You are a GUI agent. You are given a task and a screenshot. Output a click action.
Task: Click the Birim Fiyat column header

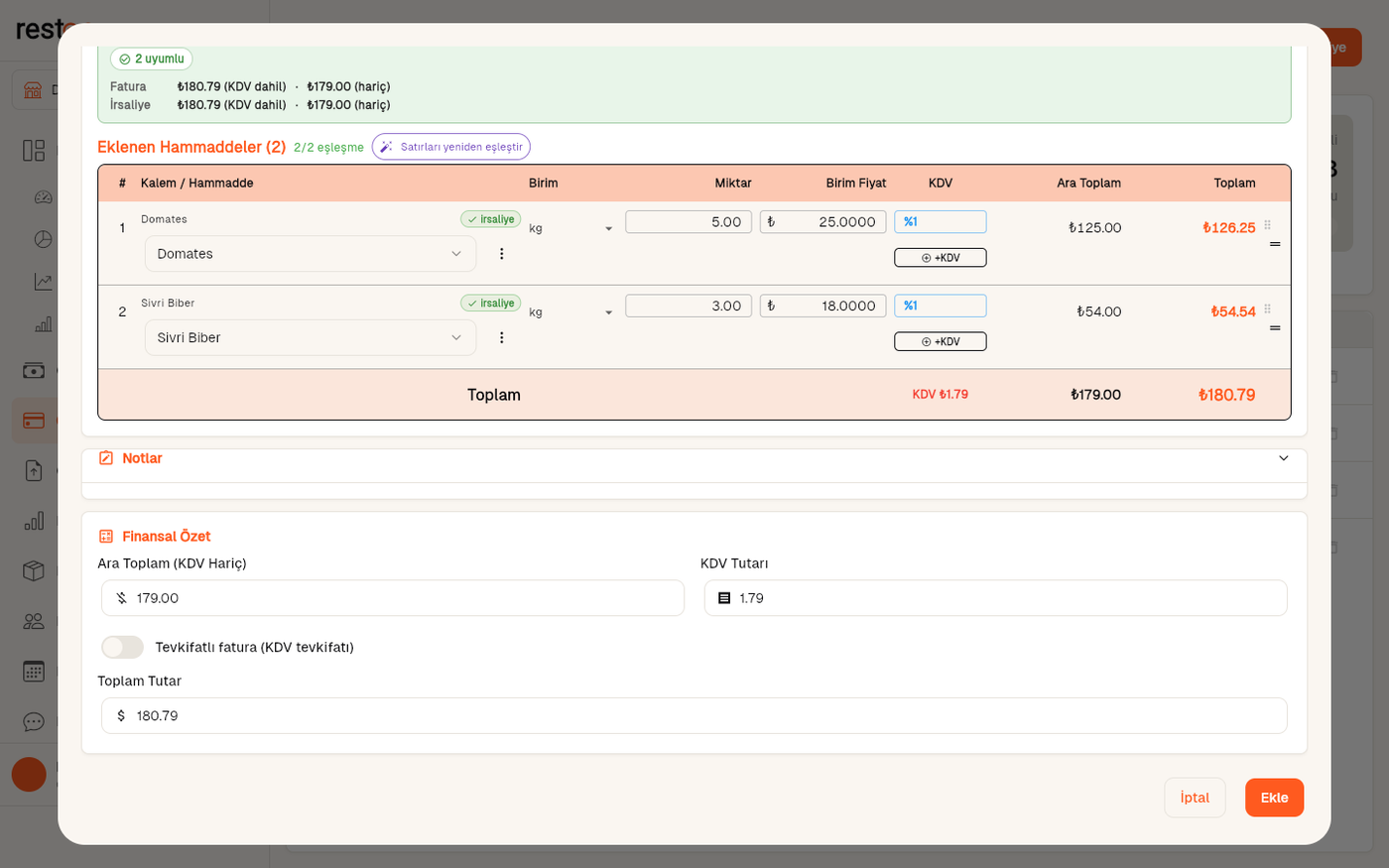[856, 184]
